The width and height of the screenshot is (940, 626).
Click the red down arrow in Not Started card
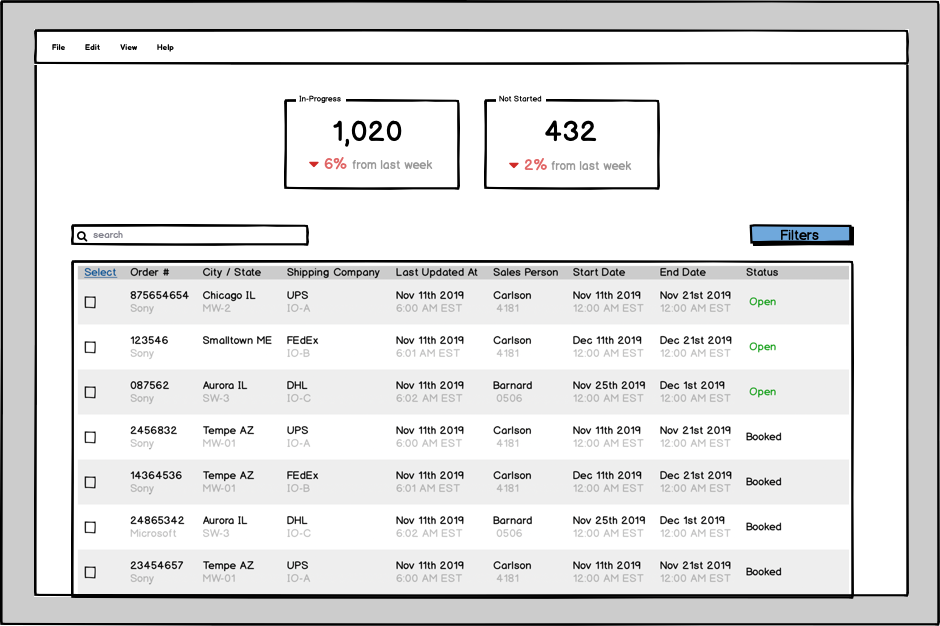[513, 165]
